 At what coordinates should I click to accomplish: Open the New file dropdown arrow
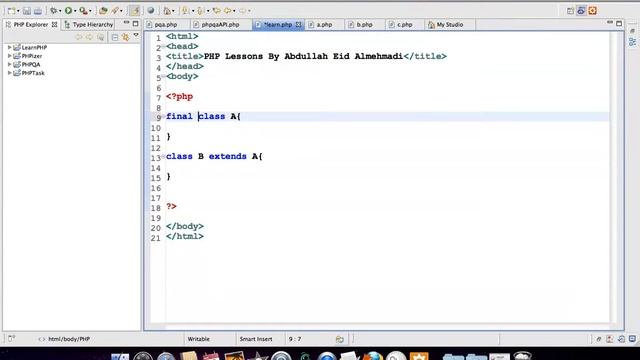click(x=18, y=11)
